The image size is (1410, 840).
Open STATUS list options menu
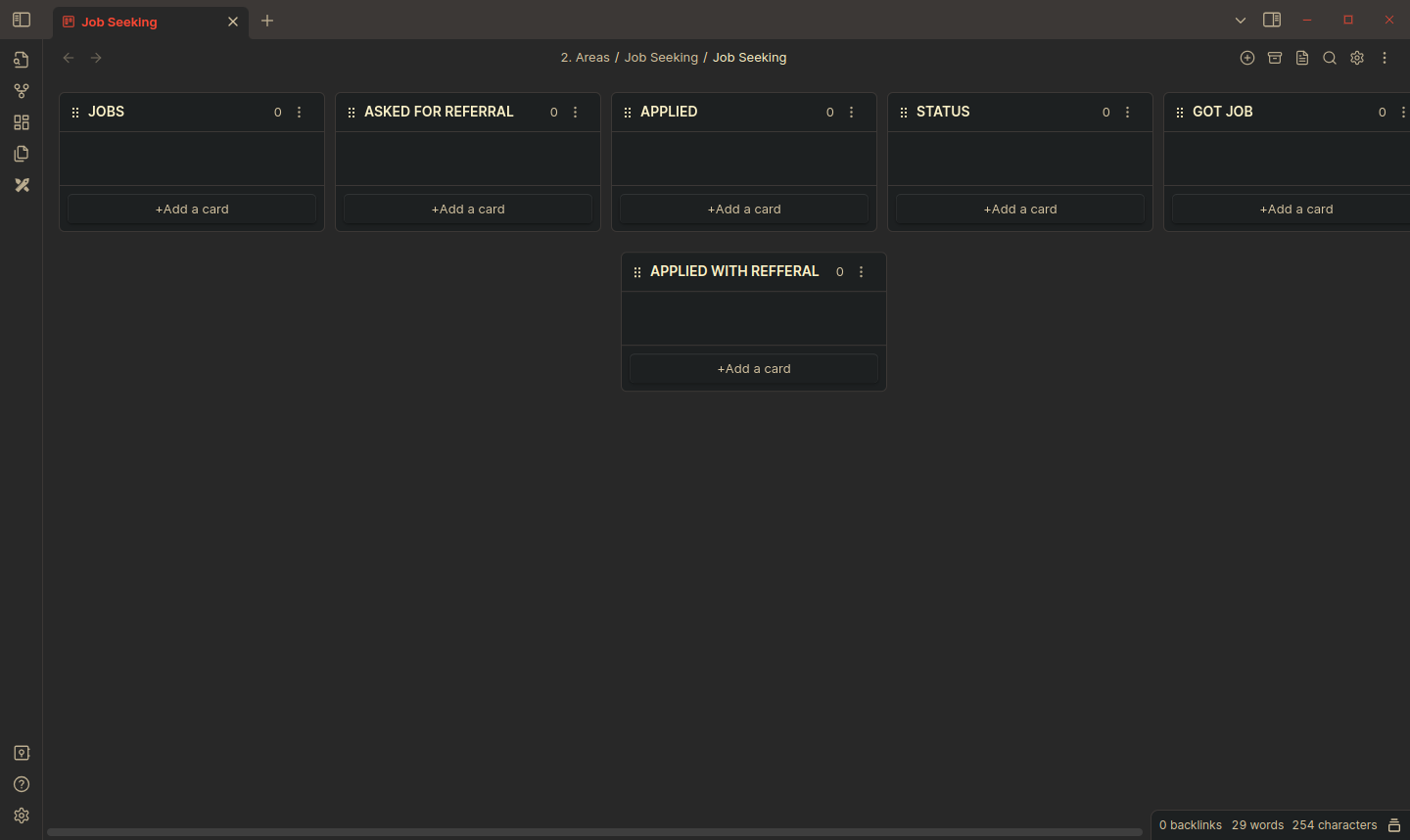1128,113
